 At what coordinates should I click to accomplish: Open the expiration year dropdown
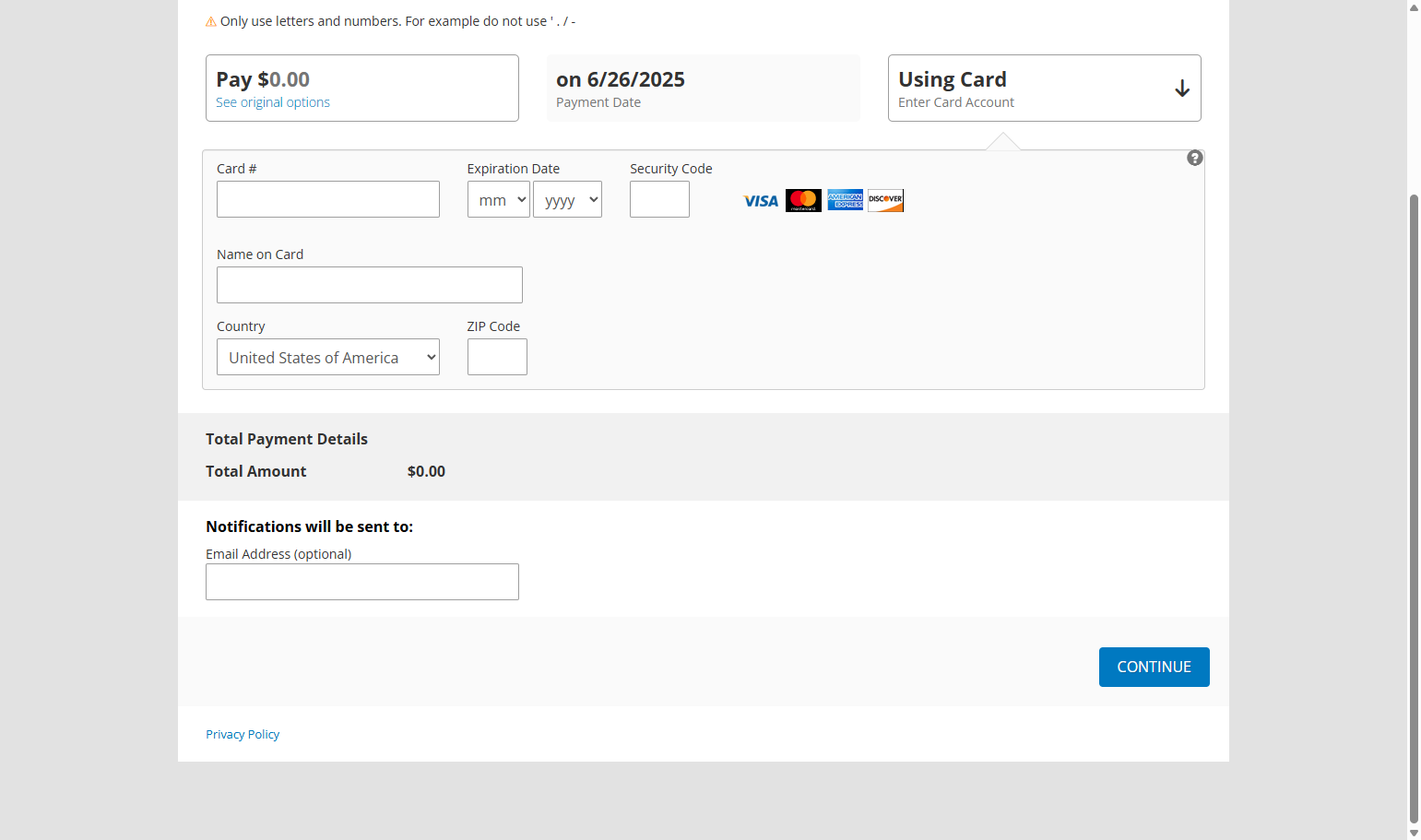click(x=567, y=199)
